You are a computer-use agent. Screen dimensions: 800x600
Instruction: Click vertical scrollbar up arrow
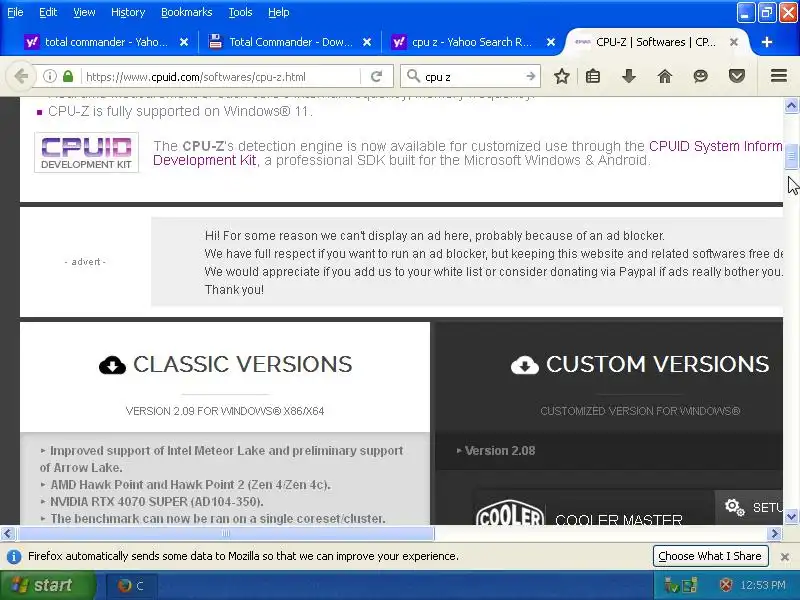tap(791, 106)
